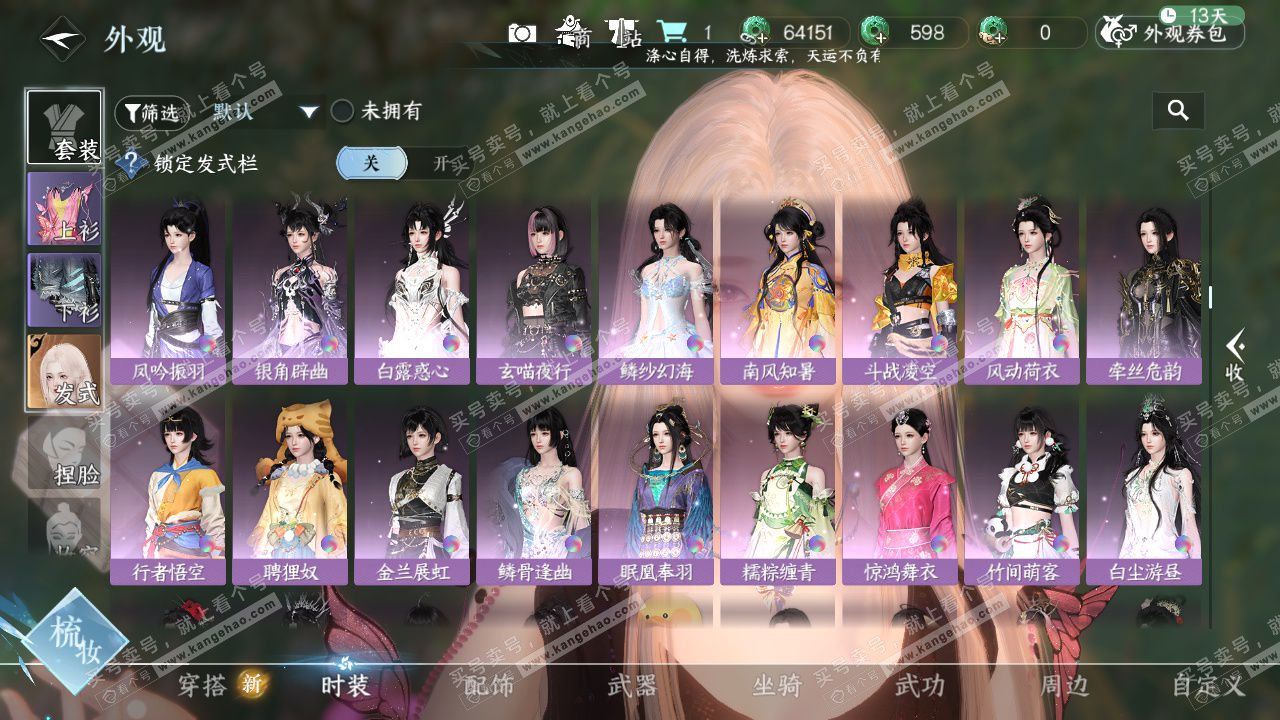
Task: Open the magnifier search tool
Action: coord(1178,111)
